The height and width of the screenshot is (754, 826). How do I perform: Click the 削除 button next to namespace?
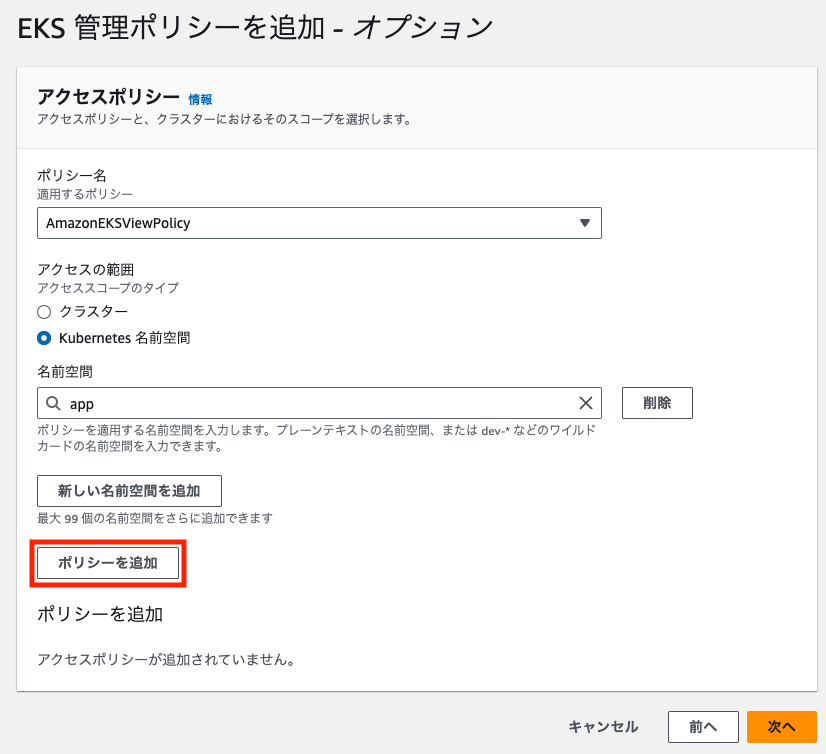[657, 403]
